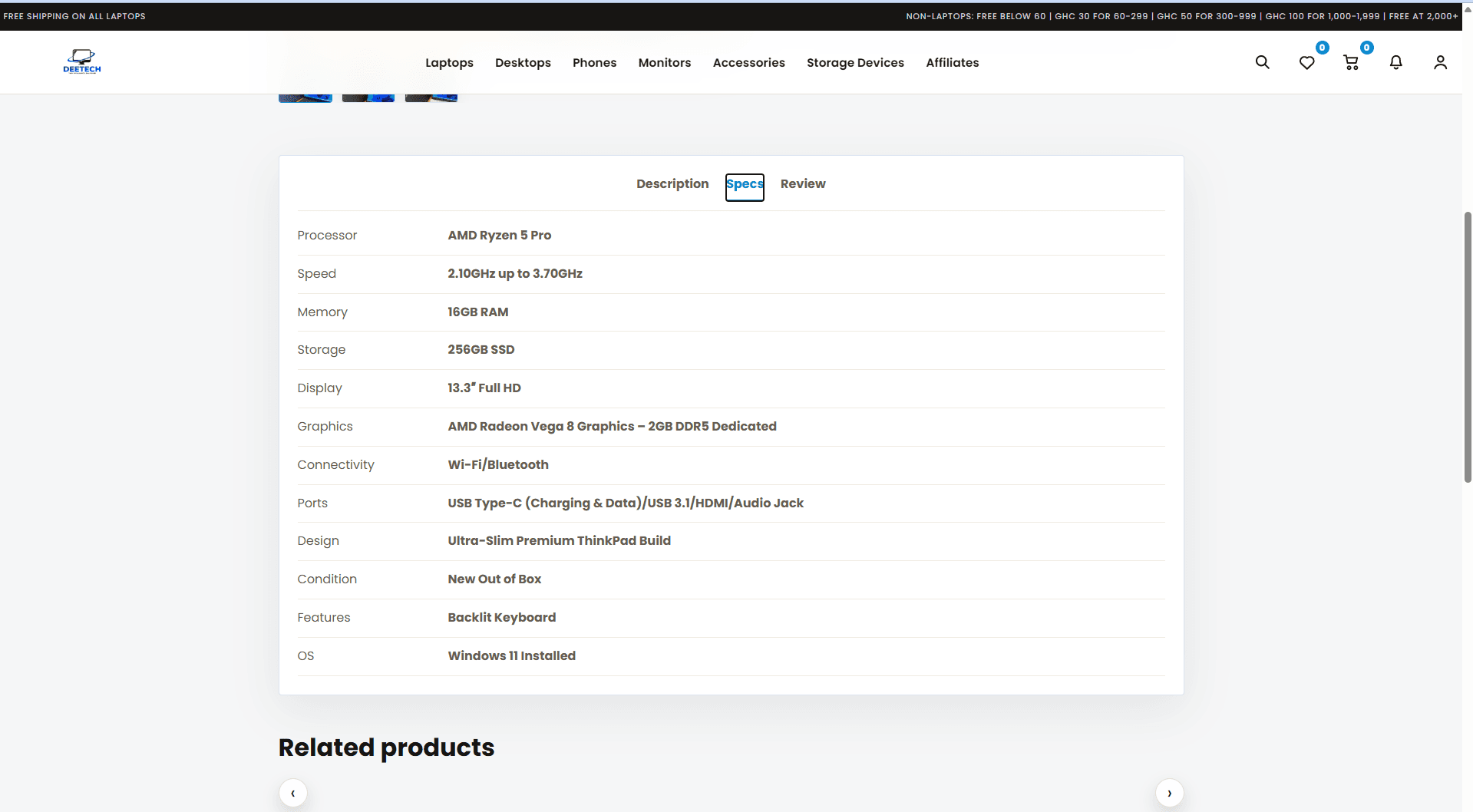Image resolution: width=1473 pixels, height=812 pixels.
Task: Click previous arrow in Related products
Action: click(x=293, y=793)
